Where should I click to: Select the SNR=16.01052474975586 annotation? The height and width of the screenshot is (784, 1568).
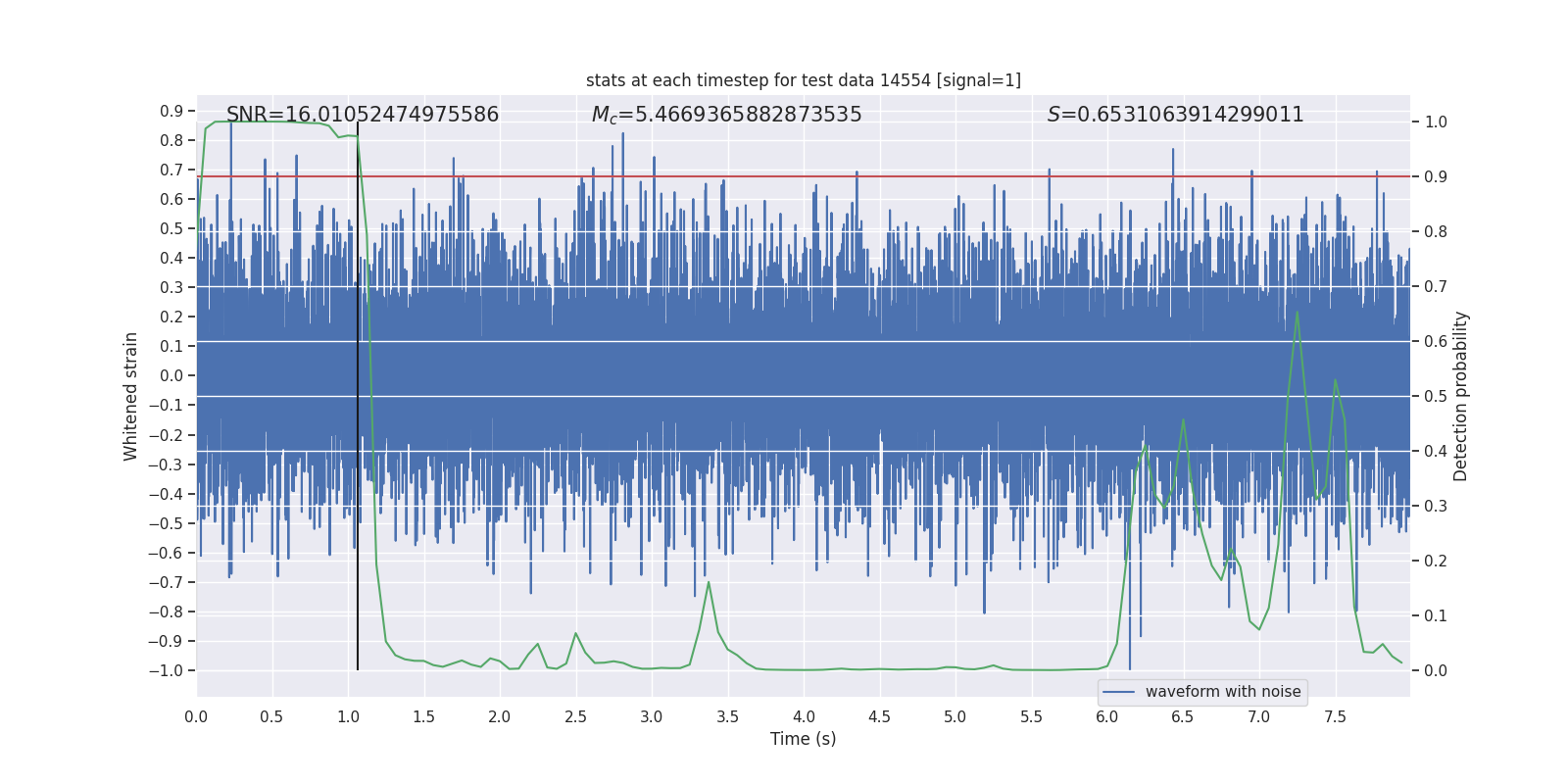[x=363, y=115]
